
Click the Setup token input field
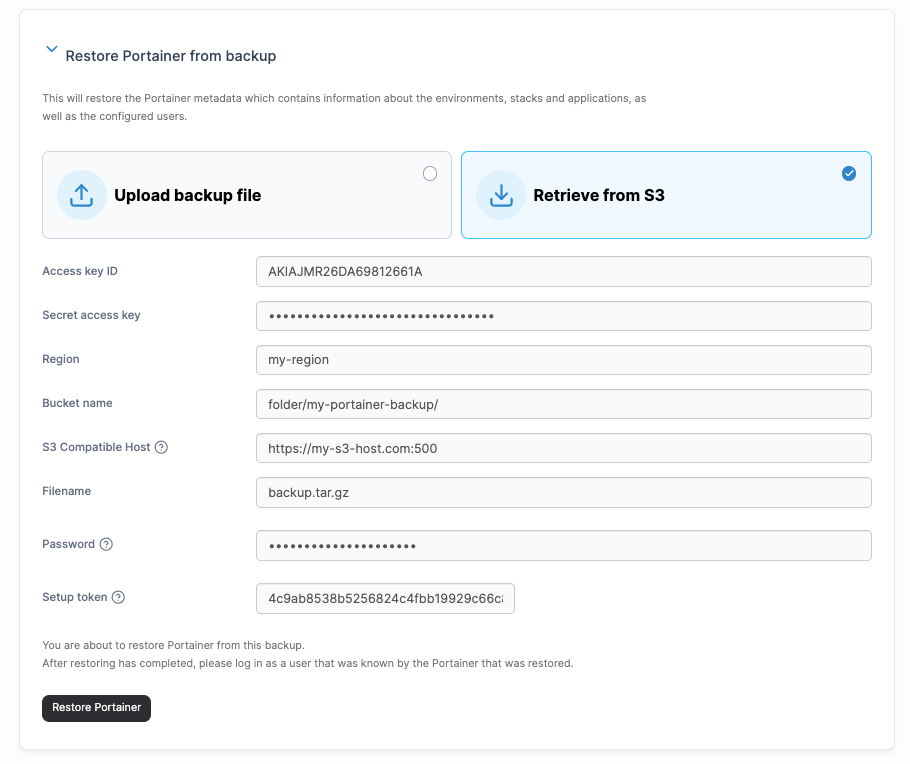pos(385,599)
